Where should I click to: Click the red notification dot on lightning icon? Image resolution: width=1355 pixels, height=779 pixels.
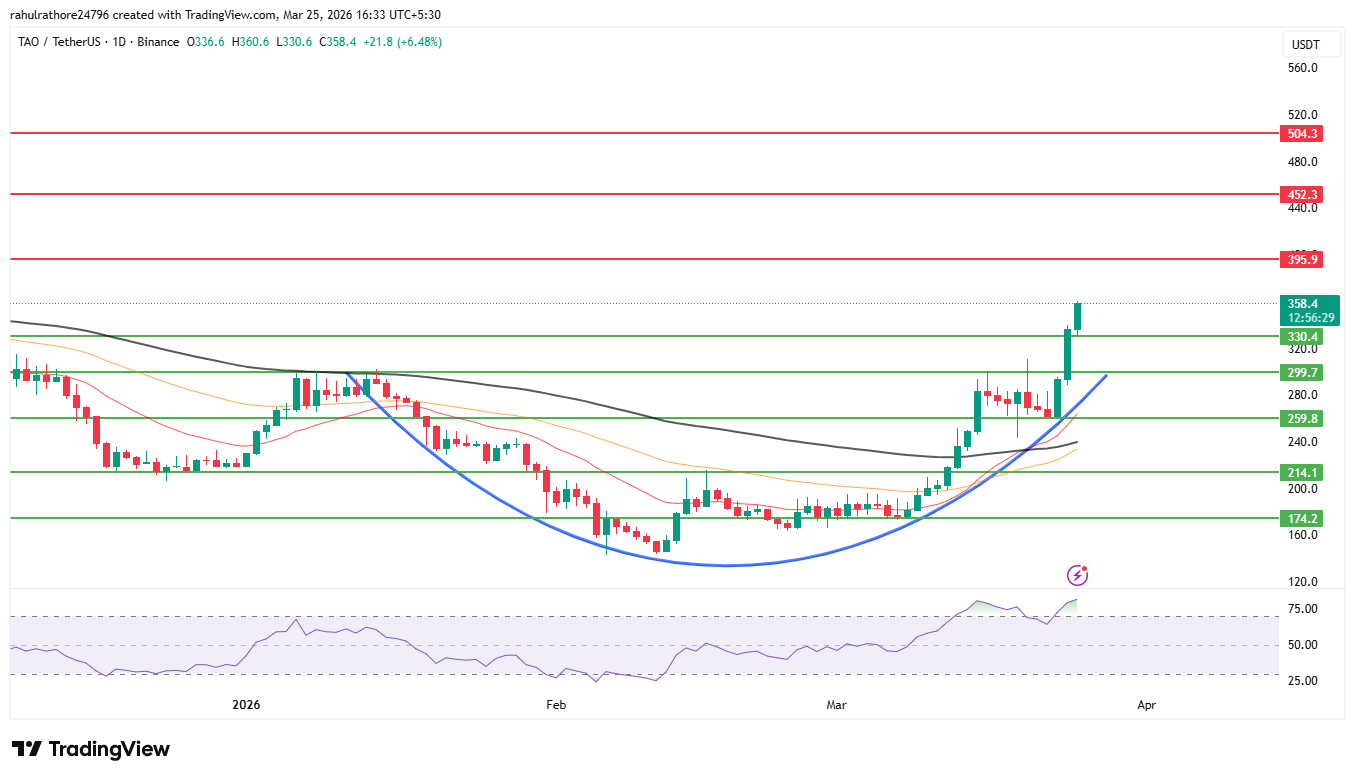[1086, 566]
